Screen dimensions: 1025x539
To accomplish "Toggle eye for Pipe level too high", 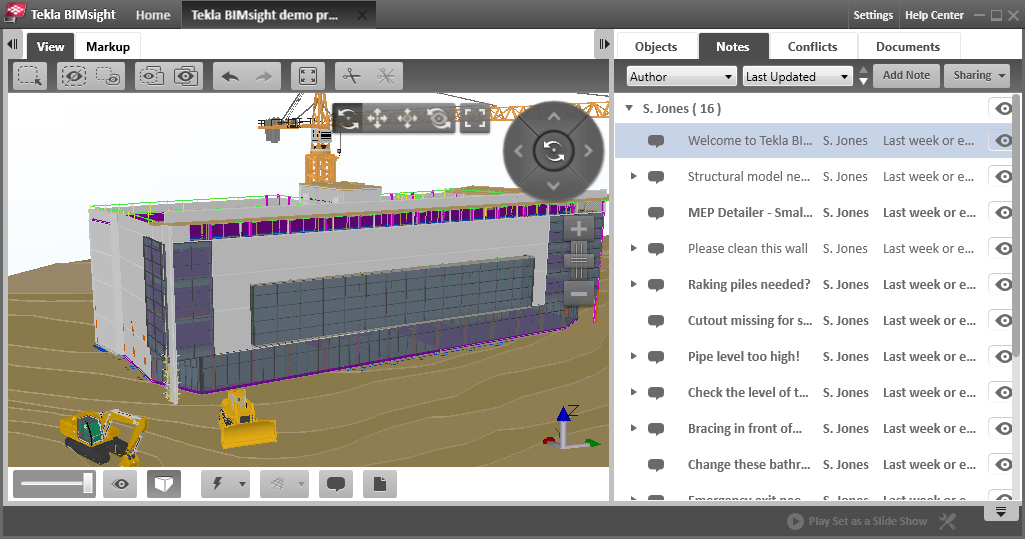I will pyautogui.click(x=1003, y=356).
